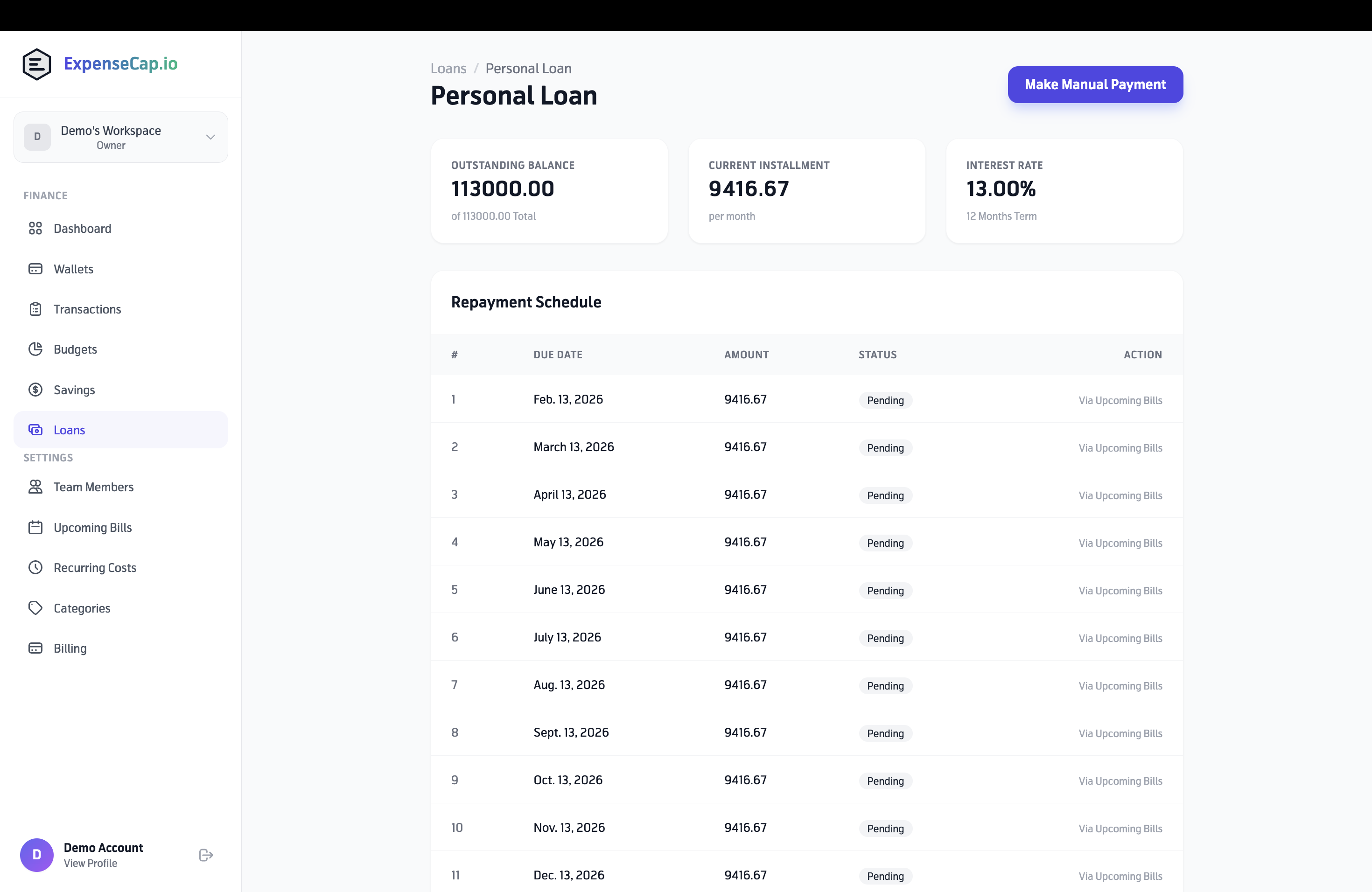The image size is (1372, 892).
Task: Click the Savings dollar icon
Action: click(36, 390)
